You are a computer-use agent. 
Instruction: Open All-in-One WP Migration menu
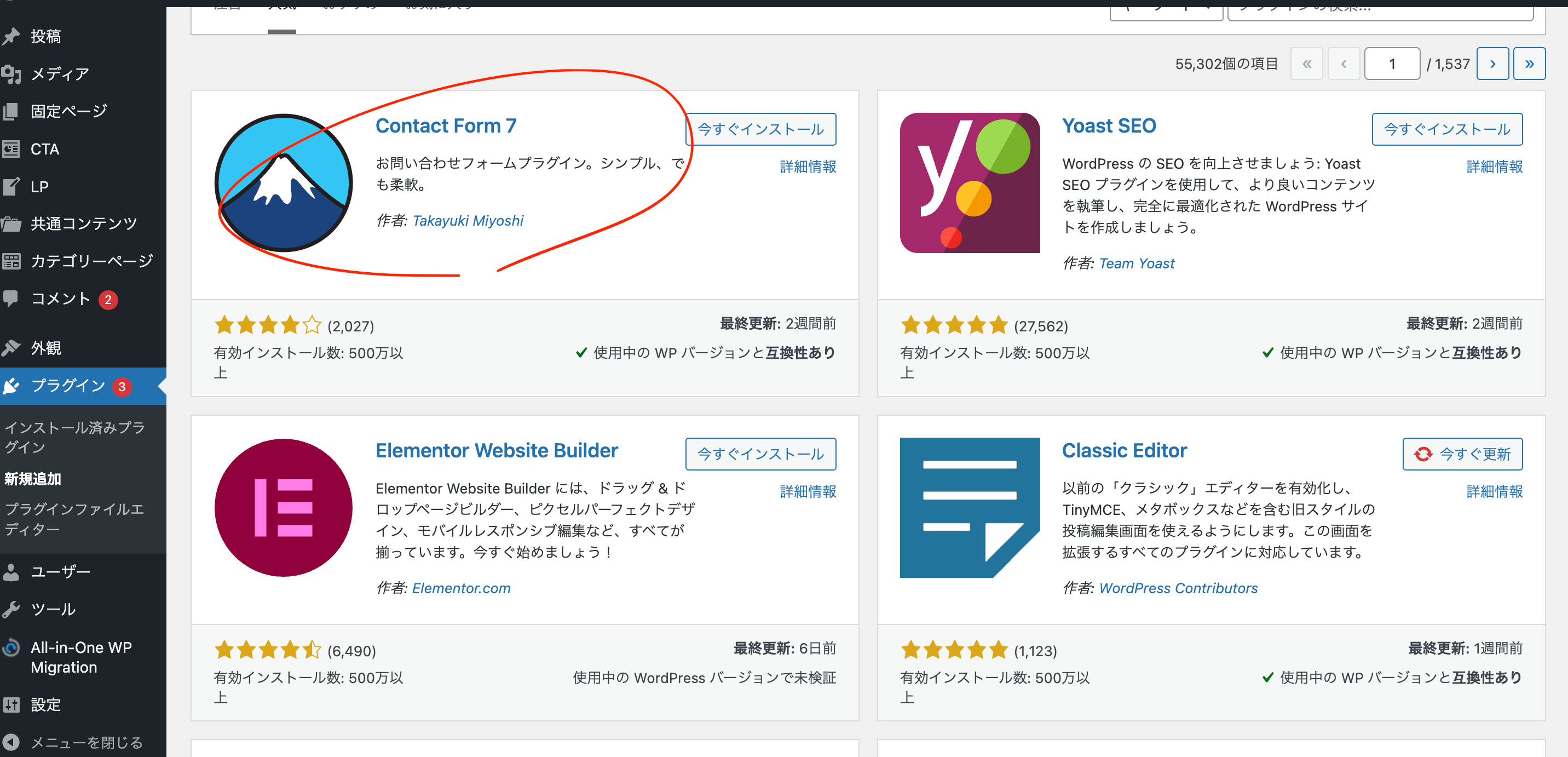(83, 657)
